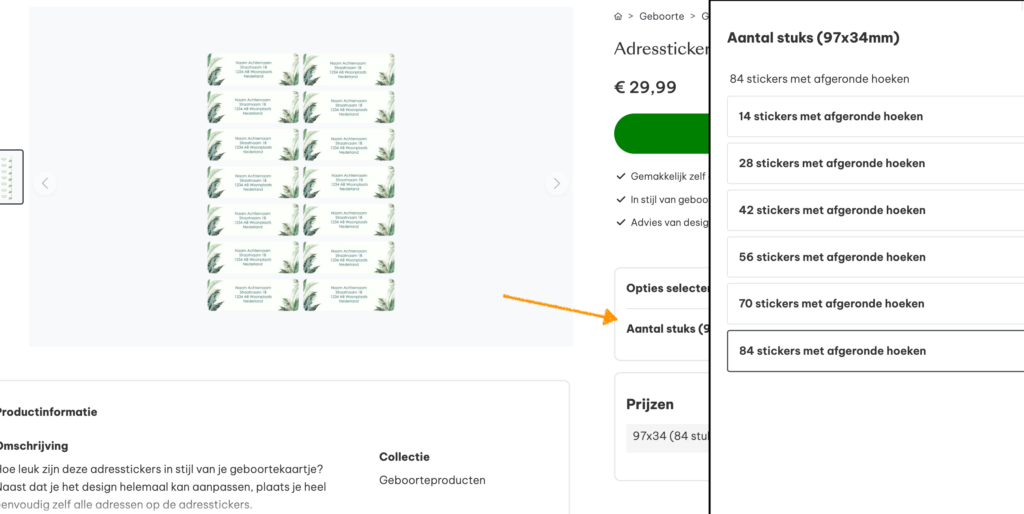Go to next product image arrow

tap(557, 183)
